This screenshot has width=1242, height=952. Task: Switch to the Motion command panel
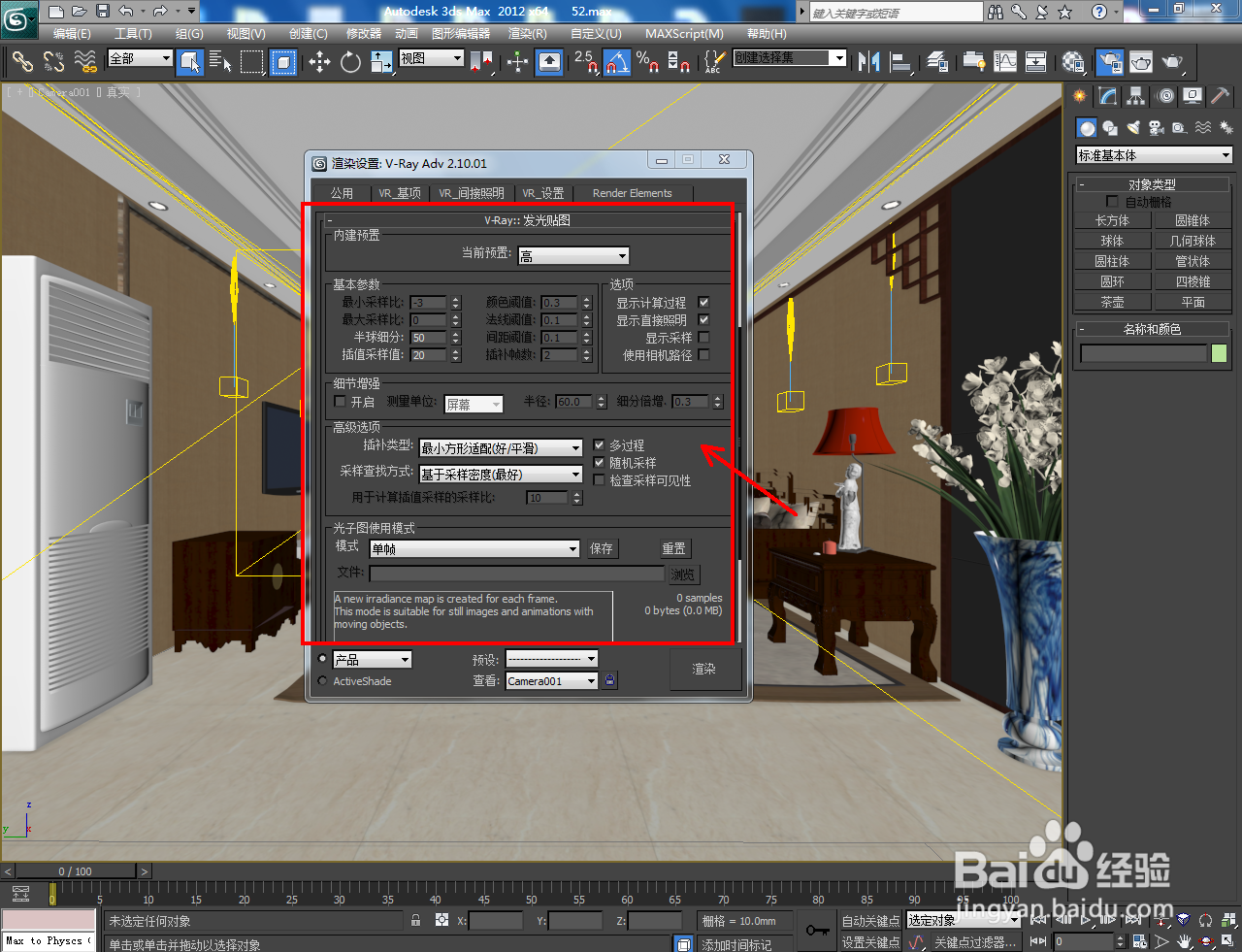pos(1164,96)
